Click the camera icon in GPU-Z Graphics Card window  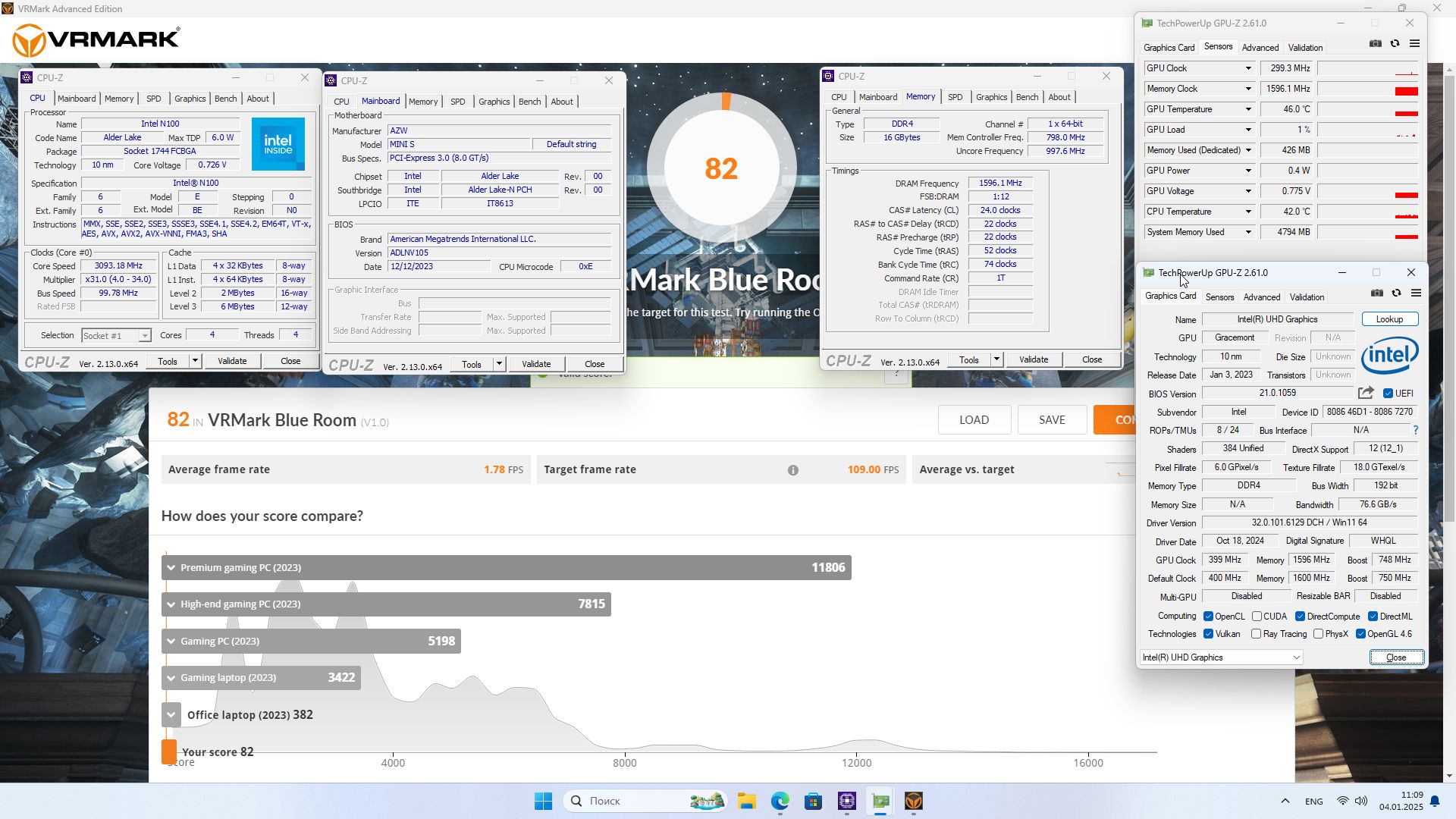point(1377,293)
